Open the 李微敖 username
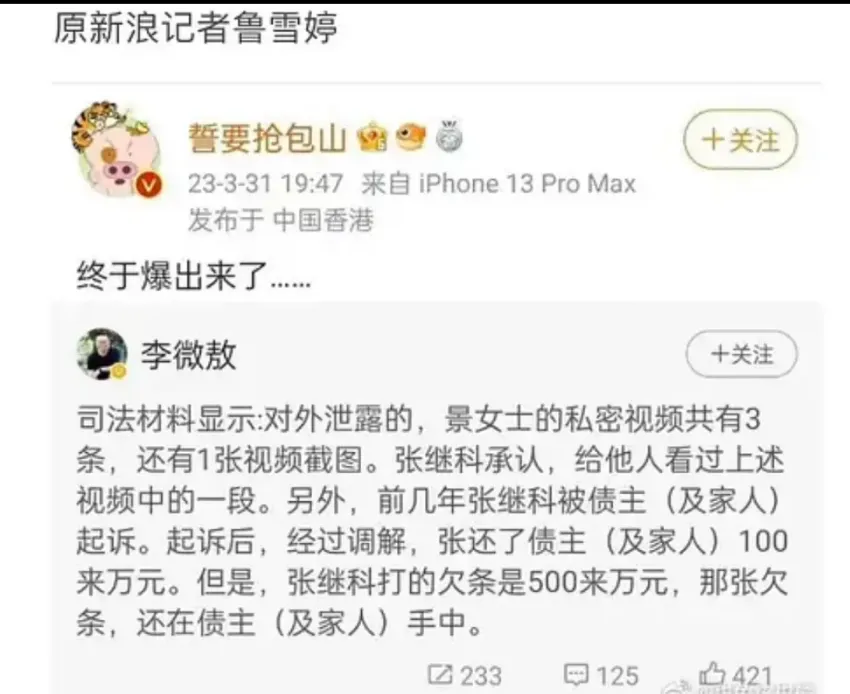850x694 pixels. (x=189, y=355)
